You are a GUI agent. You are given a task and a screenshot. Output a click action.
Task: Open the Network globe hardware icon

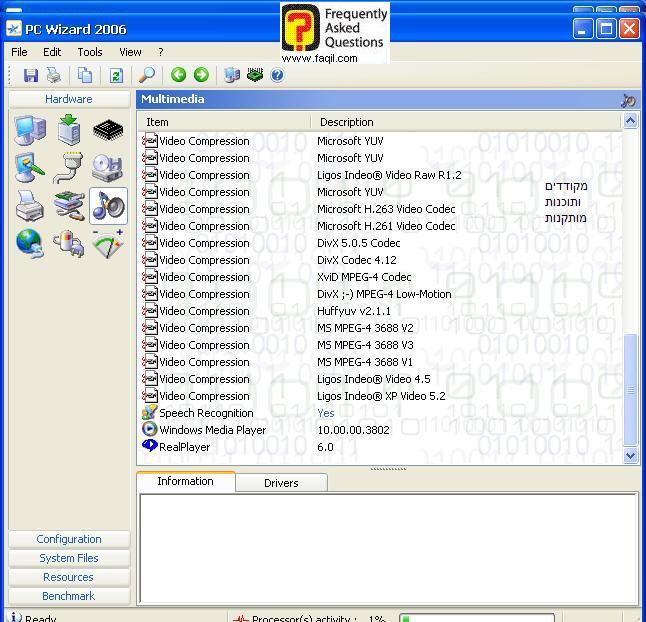pos(30,244)
